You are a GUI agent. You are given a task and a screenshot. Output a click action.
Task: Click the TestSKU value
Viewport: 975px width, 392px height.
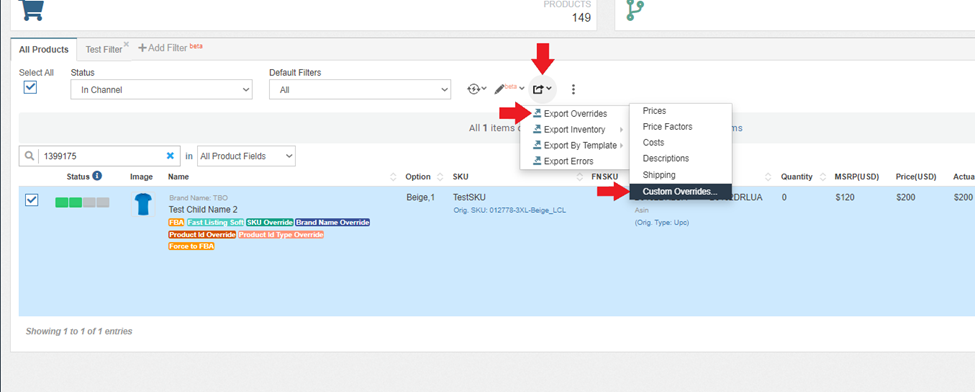469,197
